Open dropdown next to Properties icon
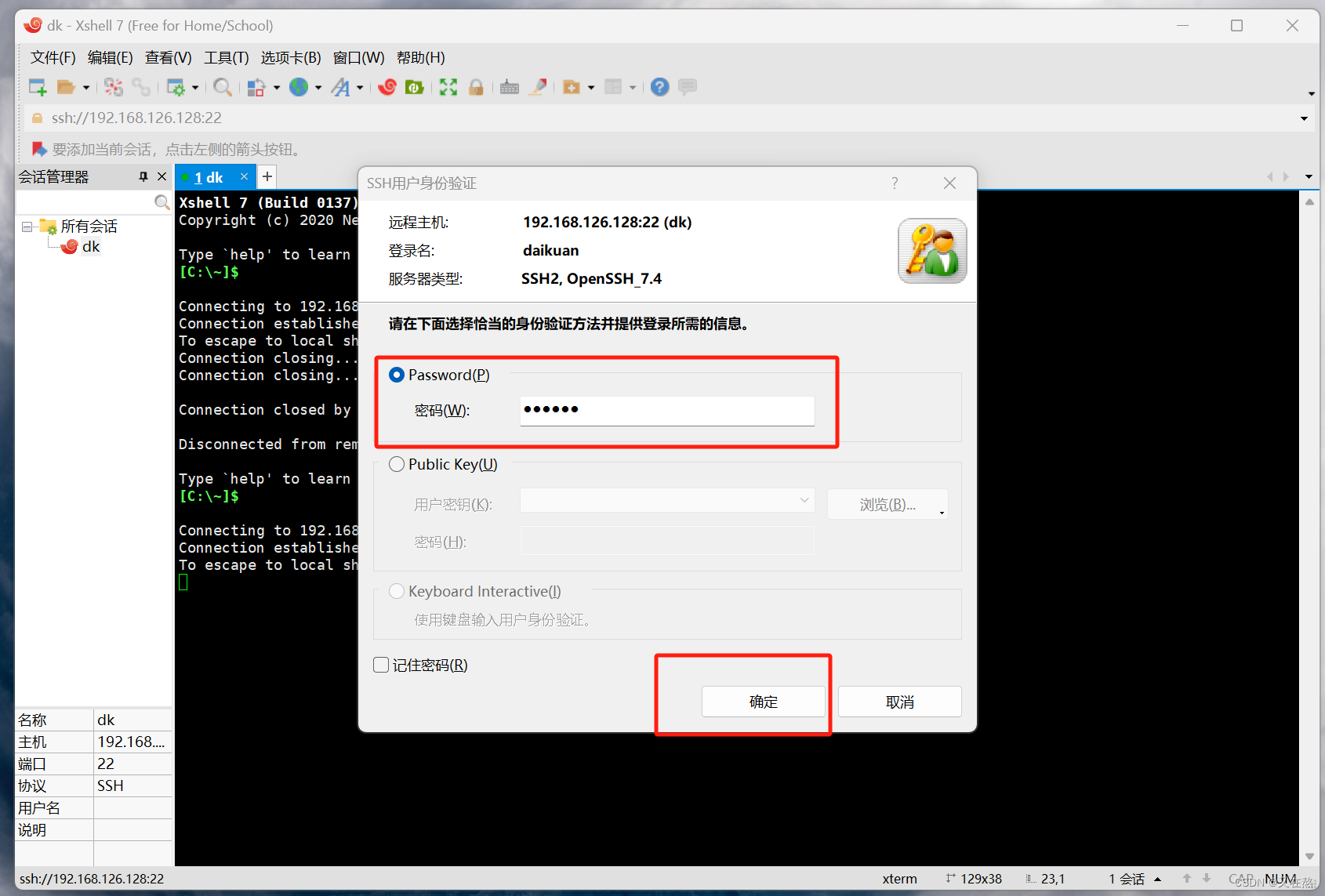The width and height of the screenshot is (1325, 896). [195, 88]
